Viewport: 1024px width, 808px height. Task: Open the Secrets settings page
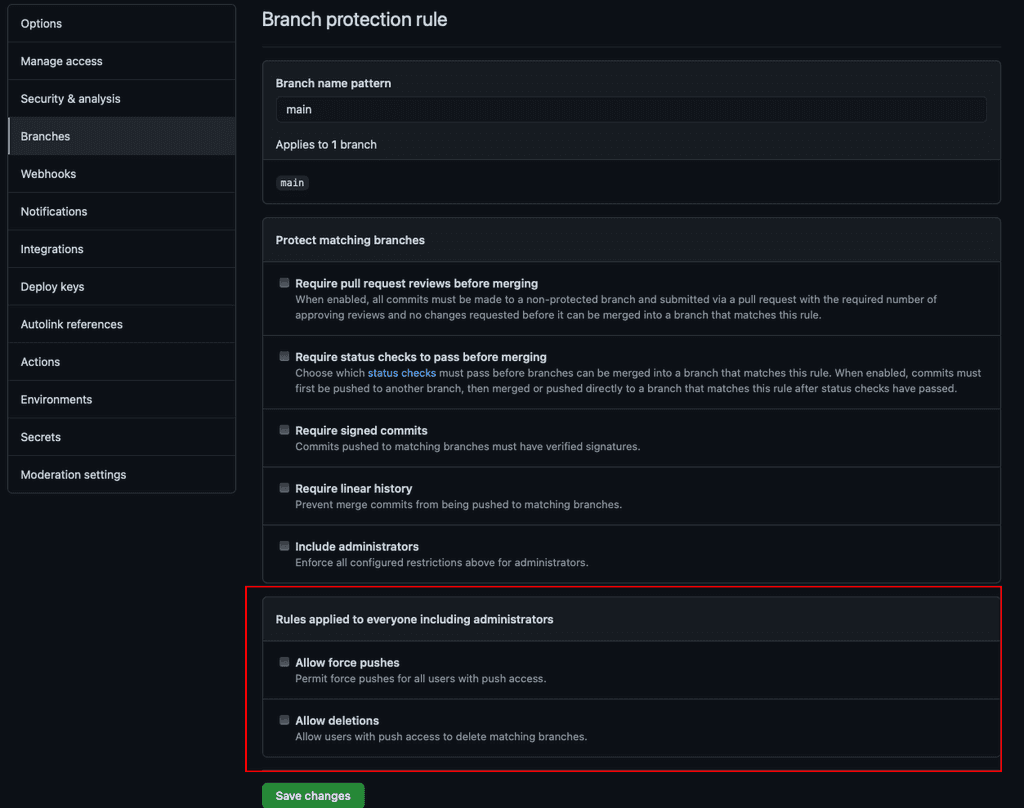point(41,437)
